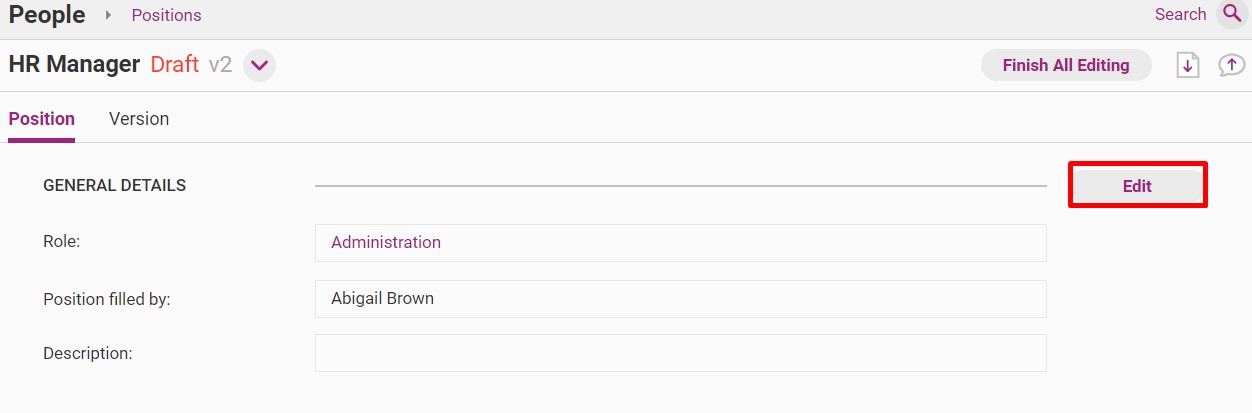
Task: Click the HR Manager position title
Action: coord(74,65)
